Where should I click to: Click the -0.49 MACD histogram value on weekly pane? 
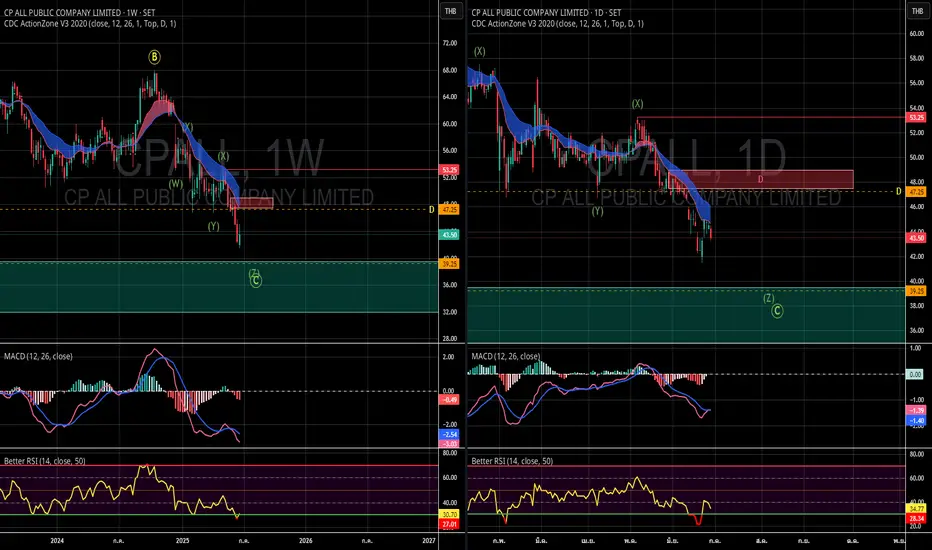tap(449, 400)
